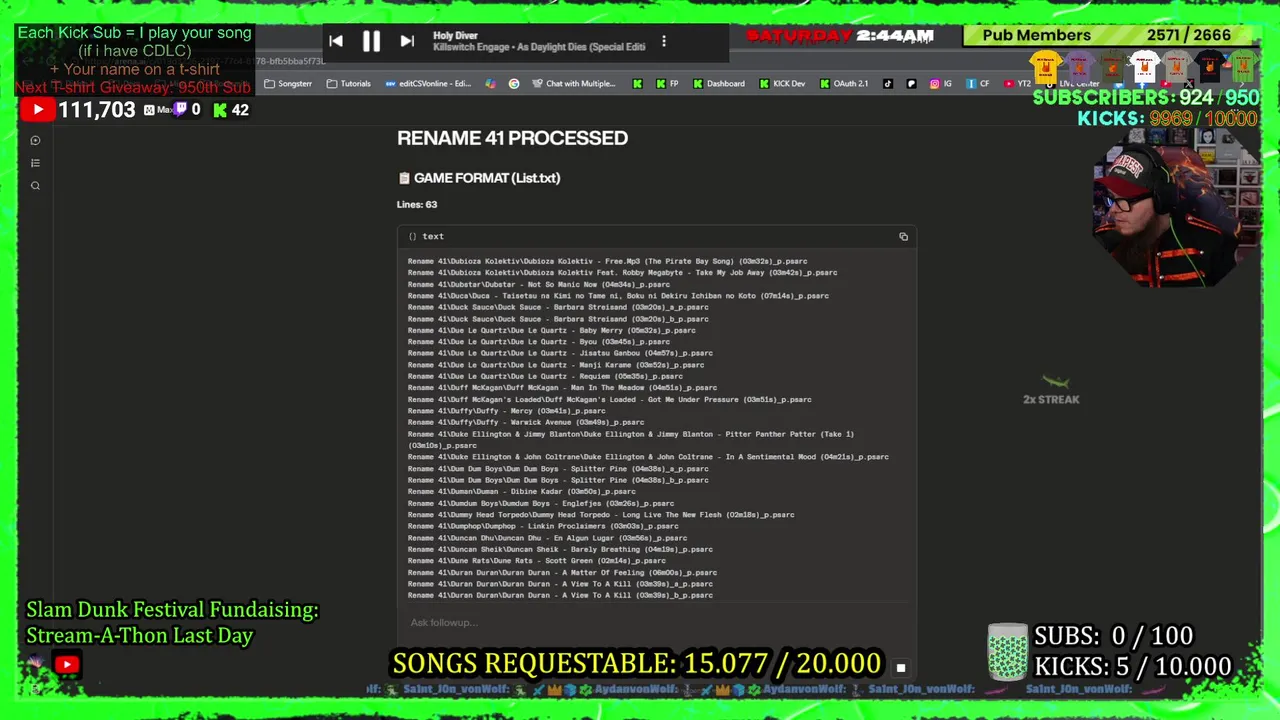Select the Duman Dibine Kadar line
The image size is (1280, 720).
pos(521,492)
